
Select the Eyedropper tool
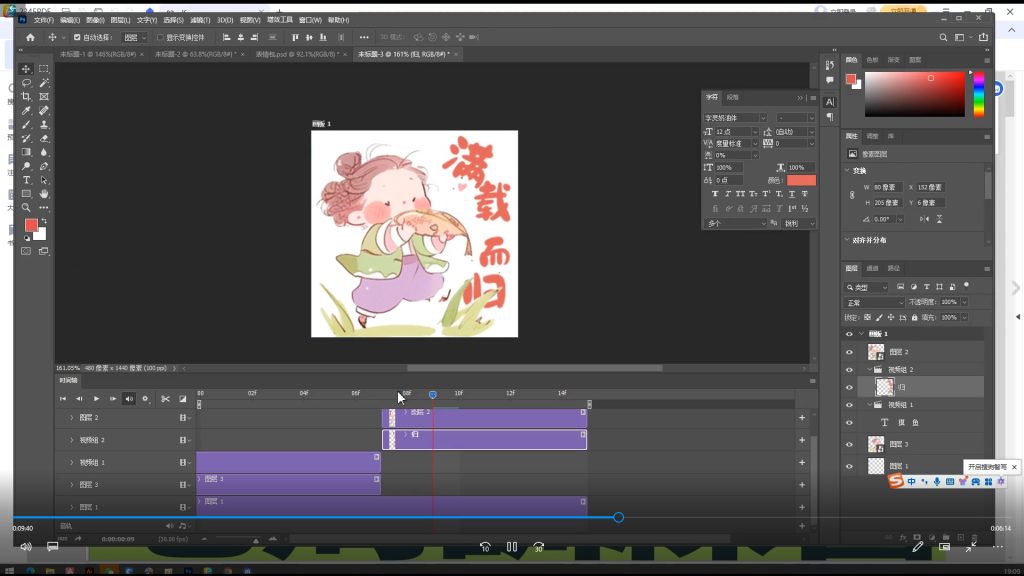click(x=26, y=111)
